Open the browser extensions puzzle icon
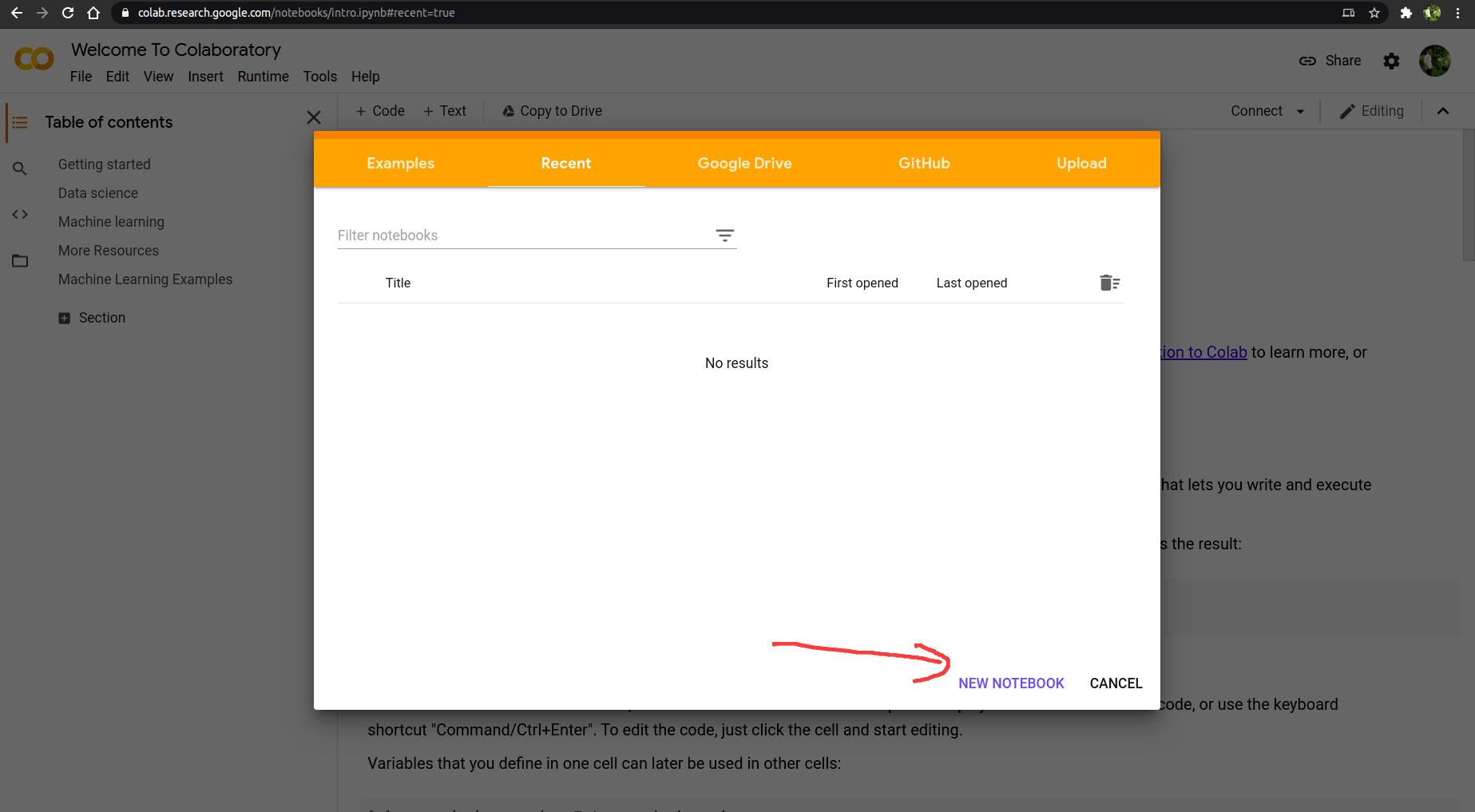This screenshot has height=812, width=1475. coord(1406,13)
